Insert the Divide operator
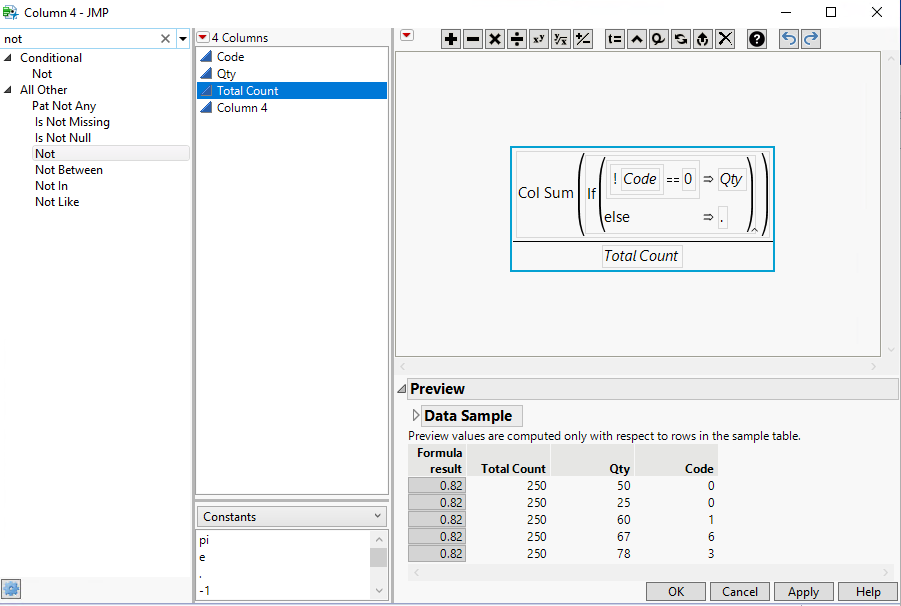 (516, 39)
